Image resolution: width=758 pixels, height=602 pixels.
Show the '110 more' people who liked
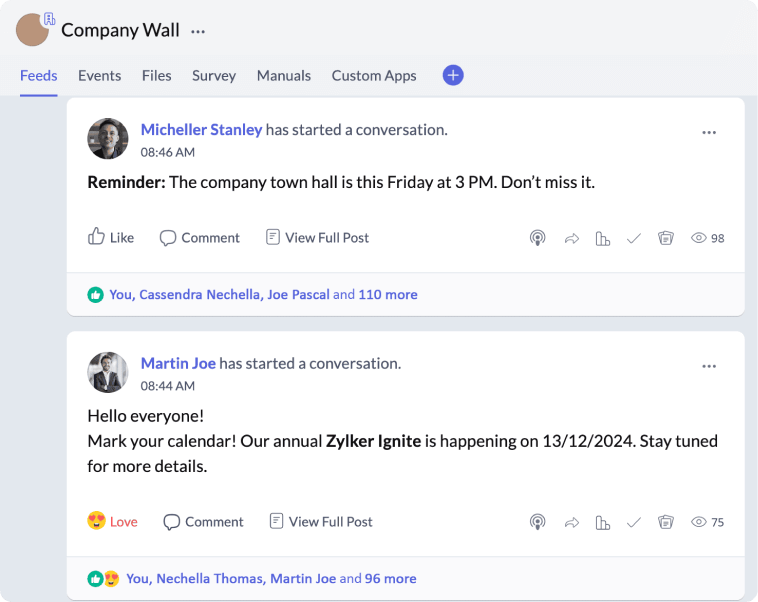pos(388,295)
